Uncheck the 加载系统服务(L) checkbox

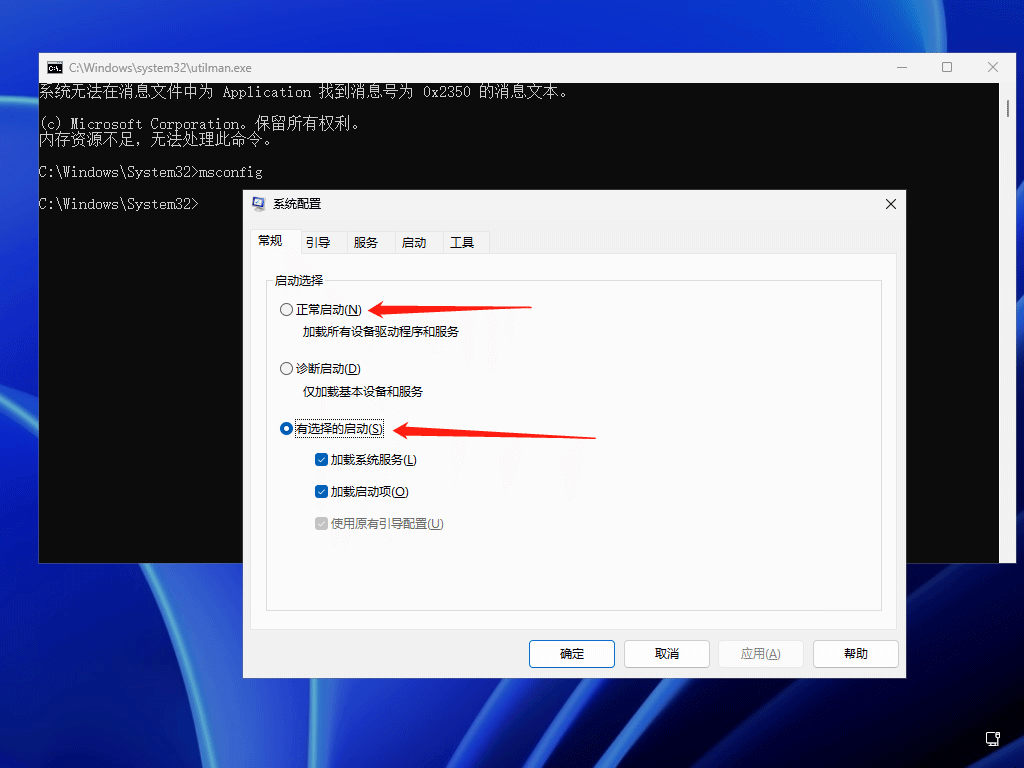(321, 460)
